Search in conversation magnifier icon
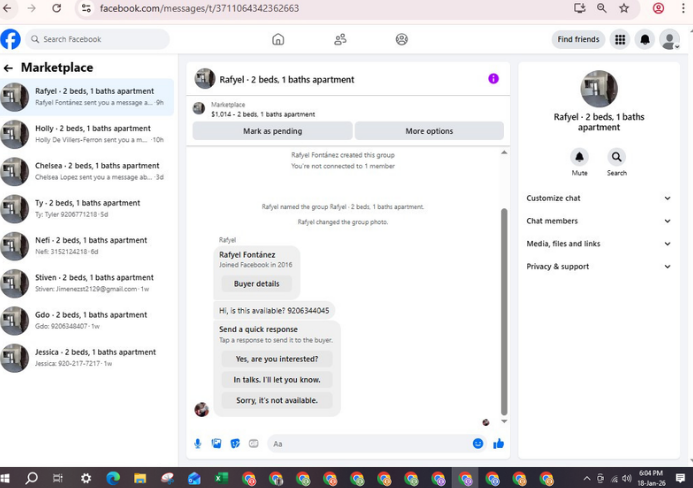693x488 pixels. 617,157
